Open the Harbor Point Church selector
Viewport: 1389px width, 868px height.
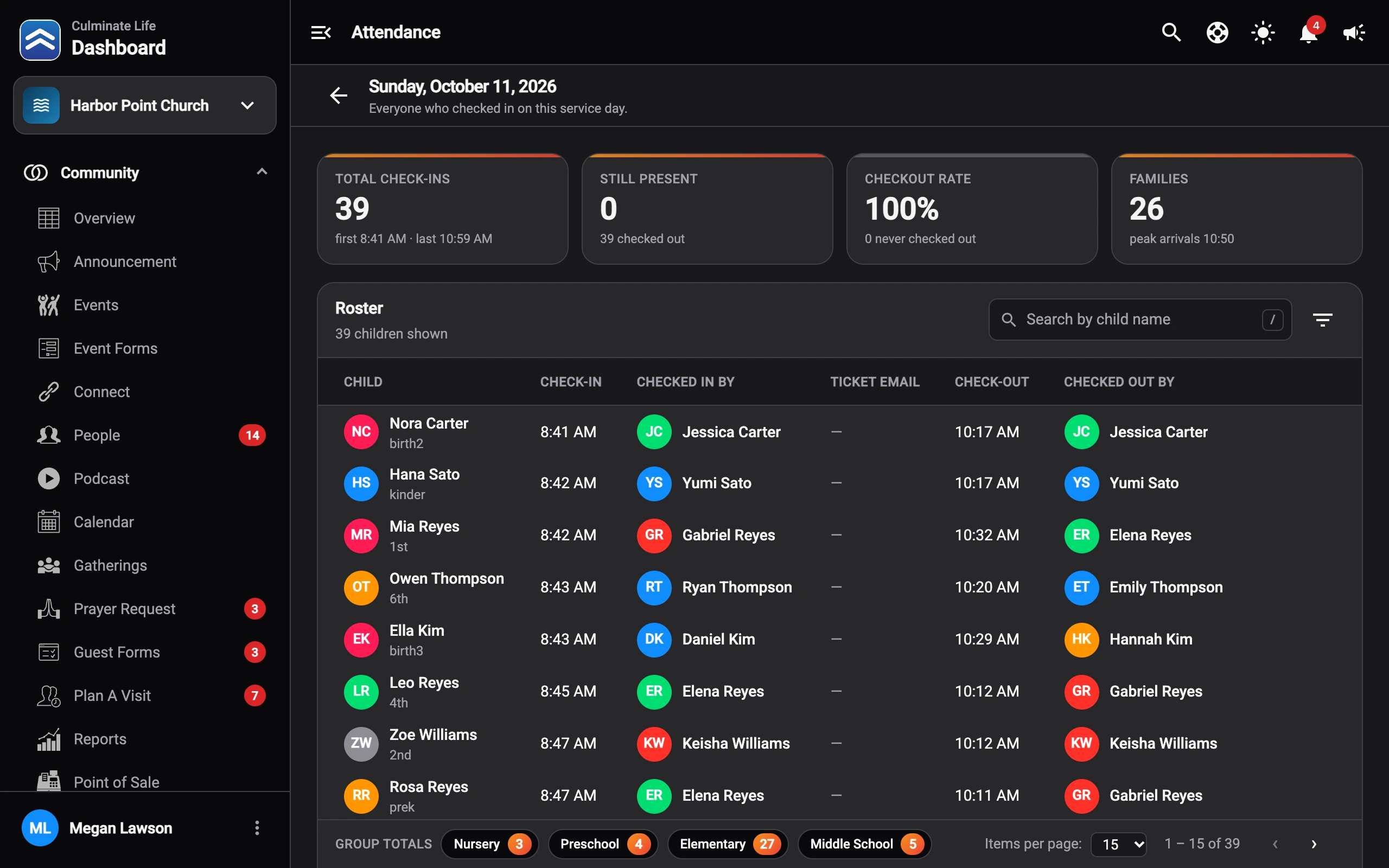coord(145,106)
